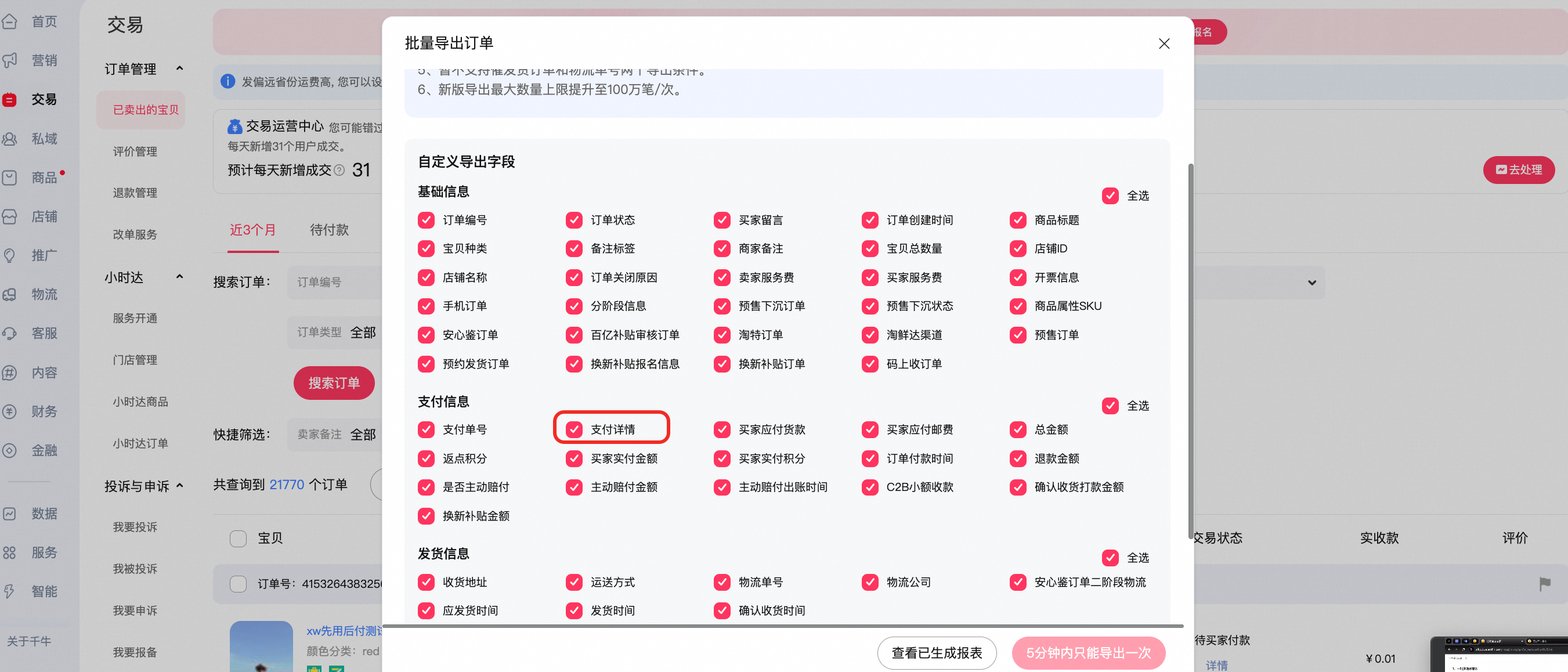Open the 数据 chart sidebar icon
Image resolution: width=1568 pixels, height=672 pixels.
[9, 514]
